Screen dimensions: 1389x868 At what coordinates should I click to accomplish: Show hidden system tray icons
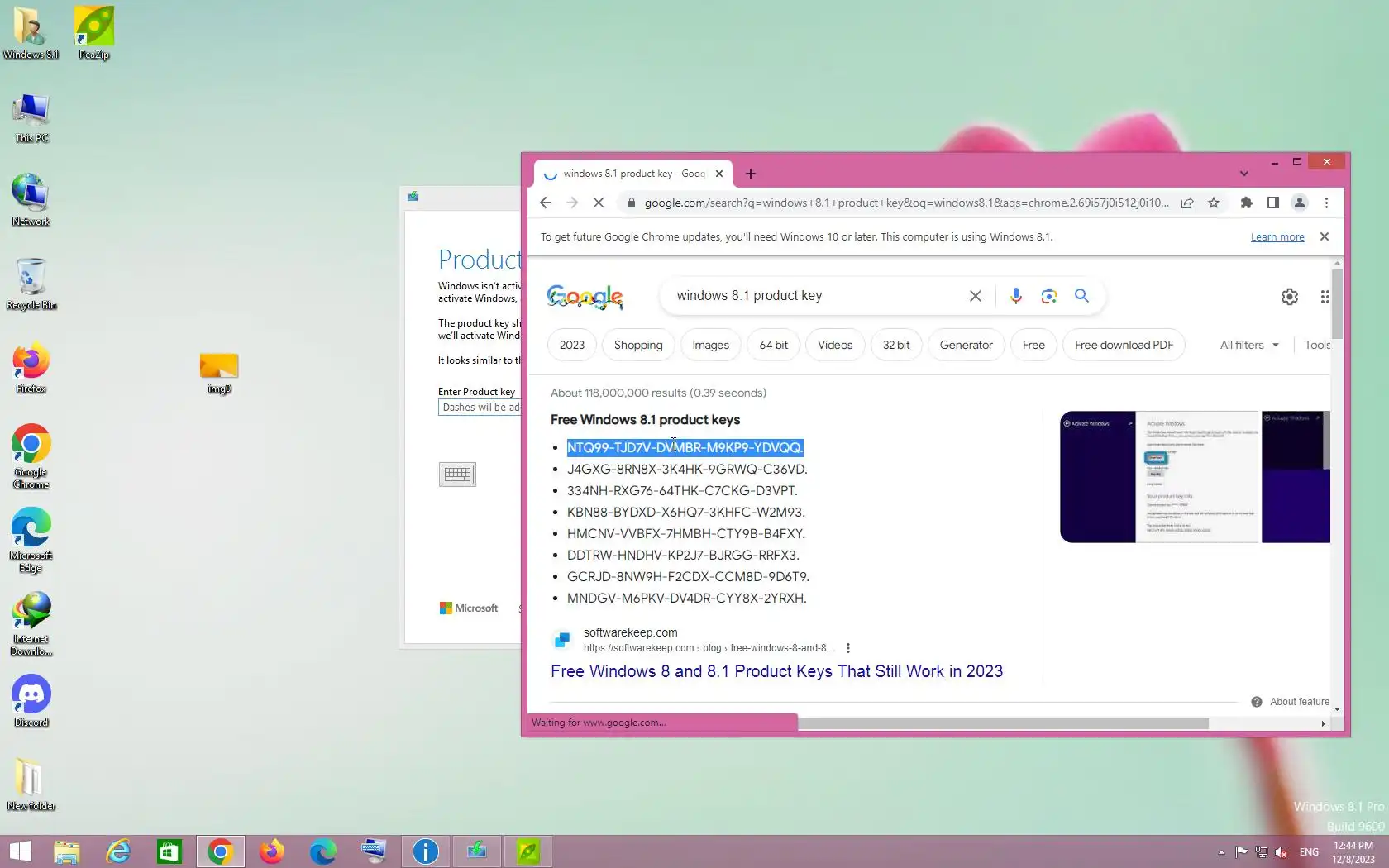pyautogui.click(x=1221, y=852)
